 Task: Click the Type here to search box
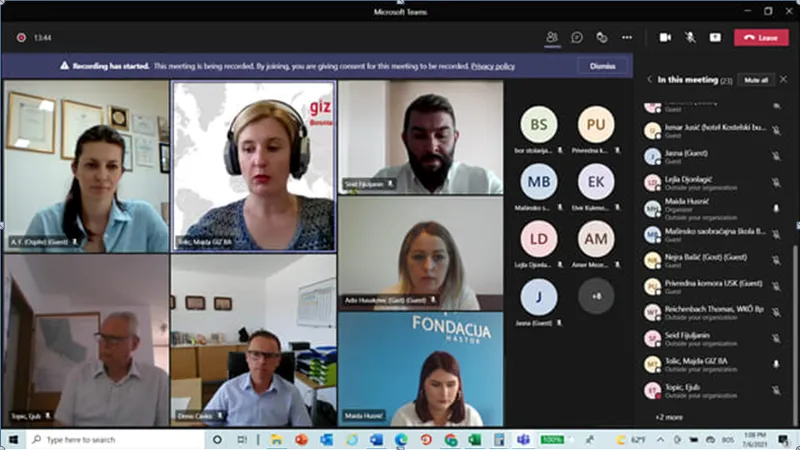coord(115,439)
